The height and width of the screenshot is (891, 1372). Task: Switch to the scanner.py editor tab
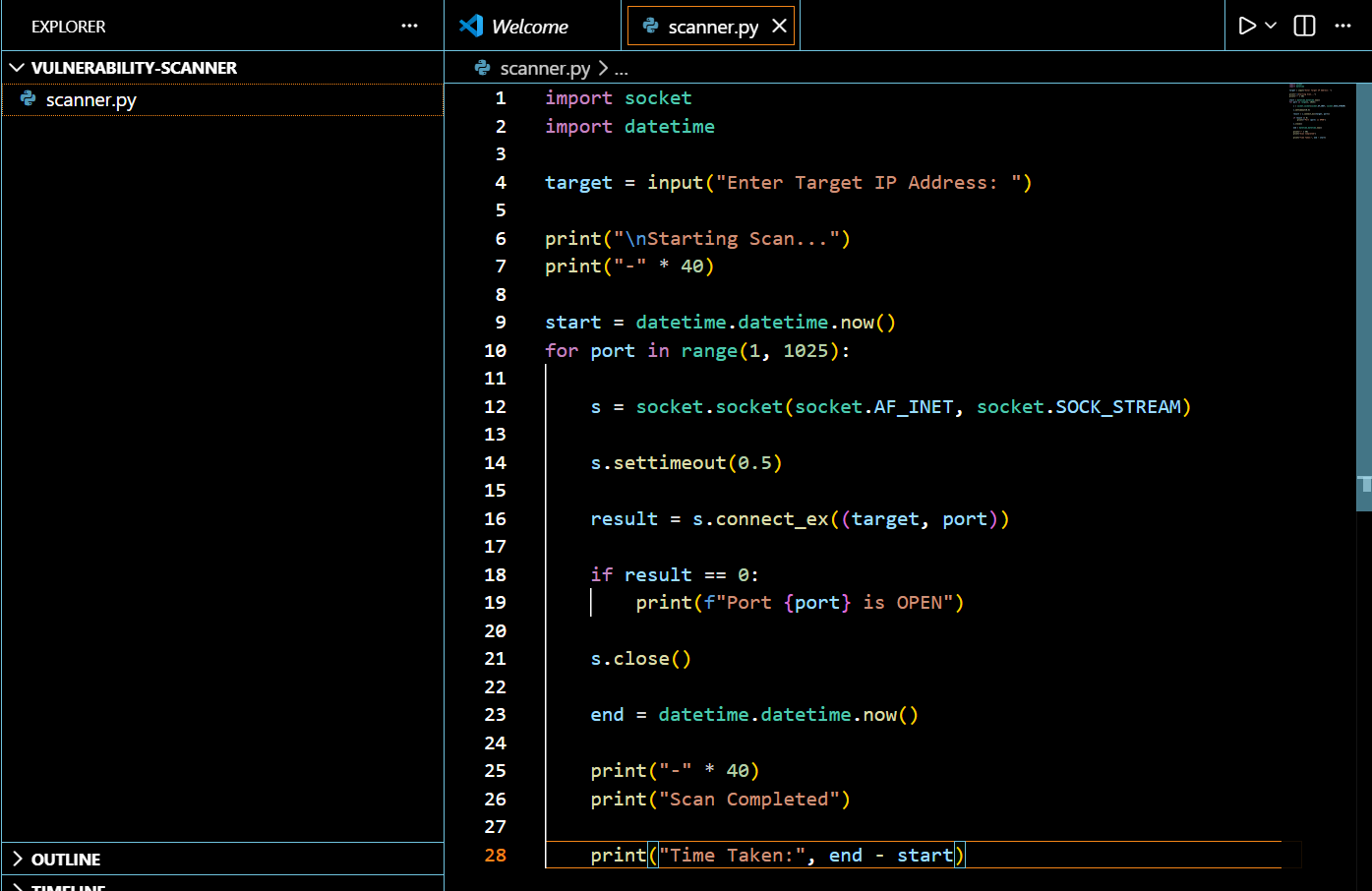click(712, 27)
